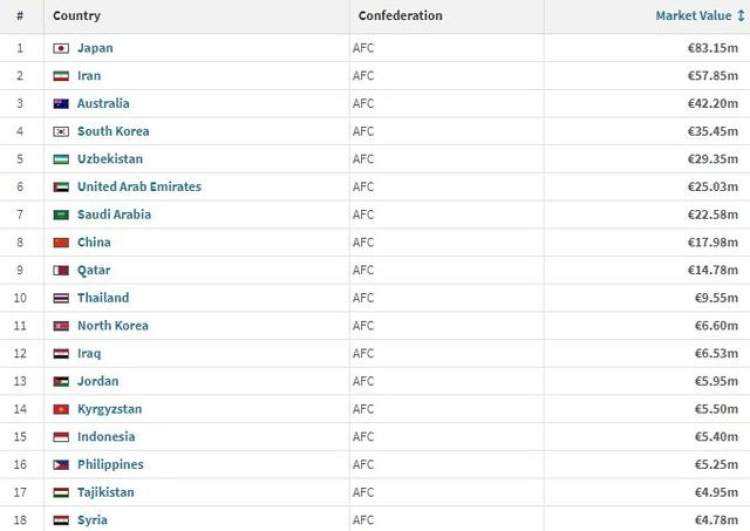The height and width of the screenshot is (531, 750).
Task: Click the Philippines flag icon
Action: 61,465
